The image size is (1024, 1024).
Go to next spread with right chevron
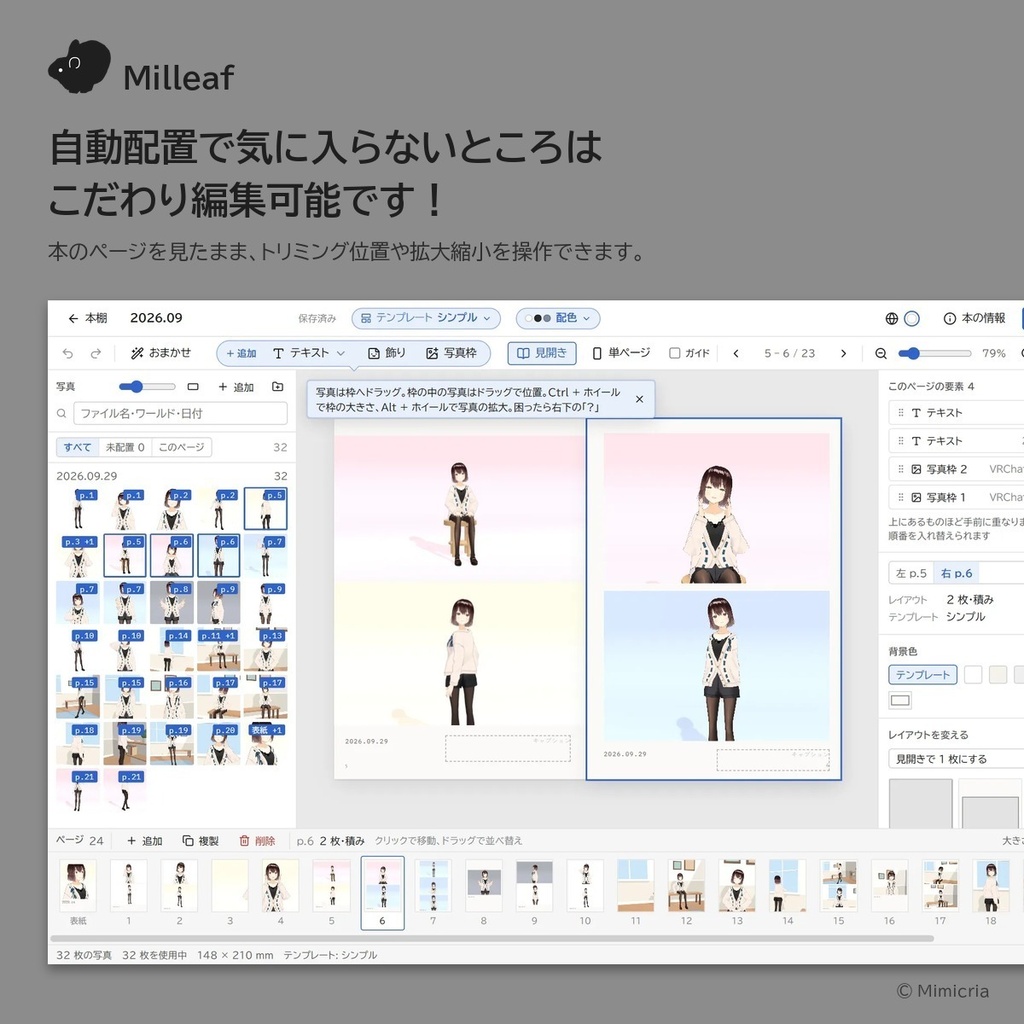point(843,353)
